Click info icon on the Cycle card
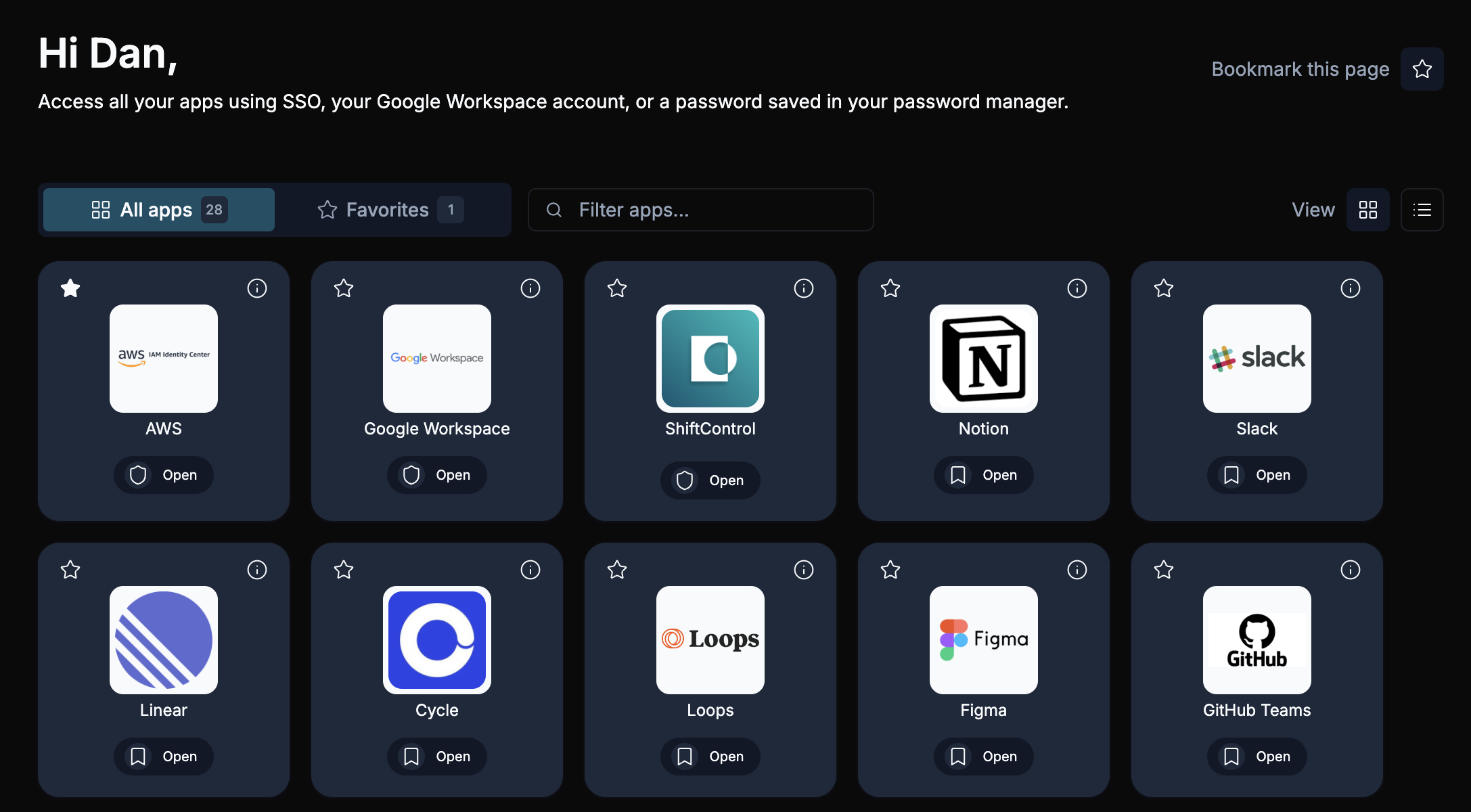The width and height of the screenshot is (1471, 812). point(530,570)
